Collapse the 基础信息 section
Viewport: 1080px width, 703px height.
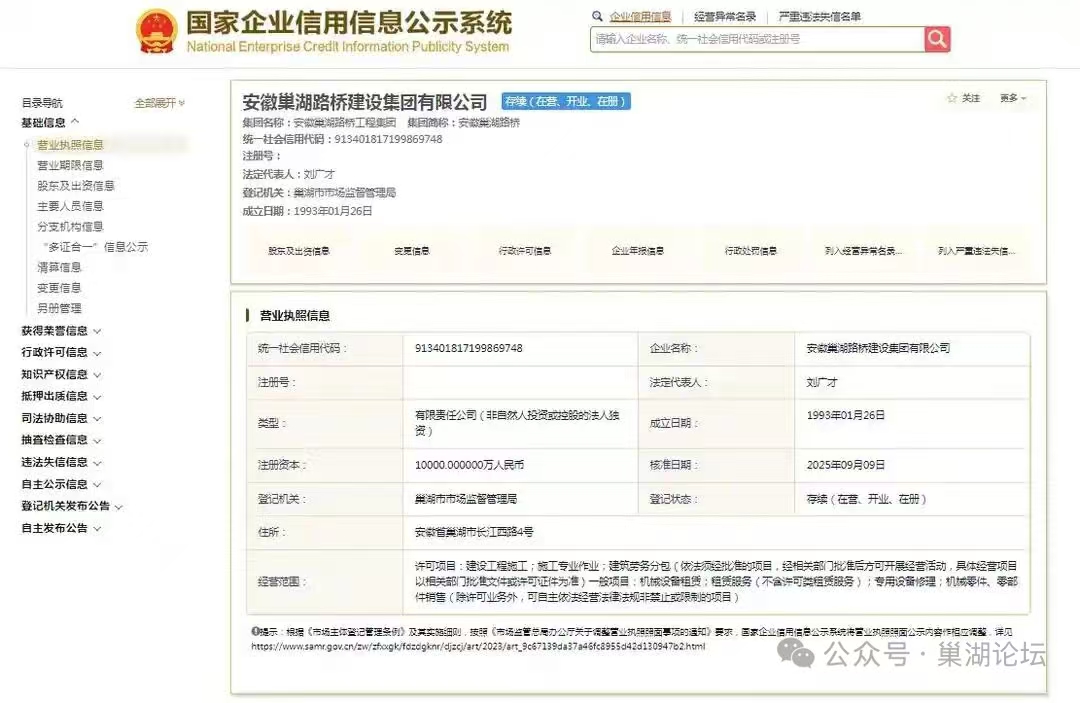pyautogui.click(x=50, y=123)
